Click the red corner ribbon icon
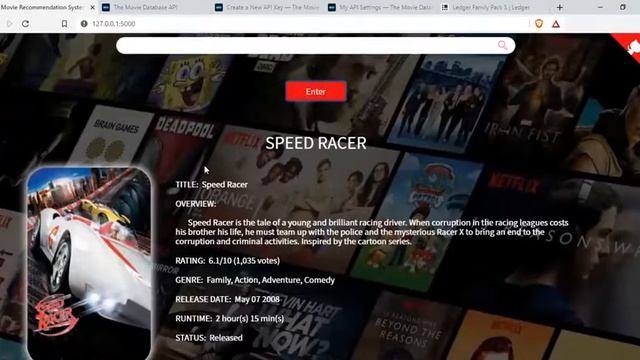This screenshot has height=360, width=640. pos(630,46)
